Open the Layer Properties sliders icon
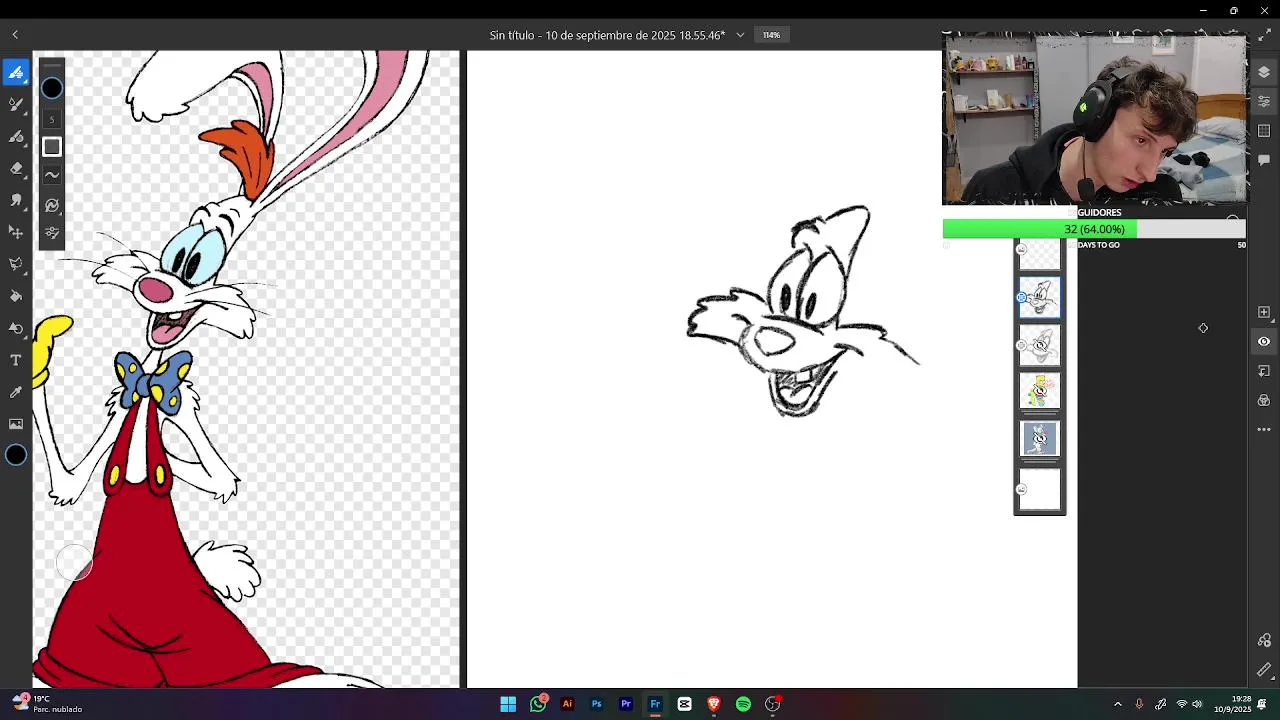 1264,102
